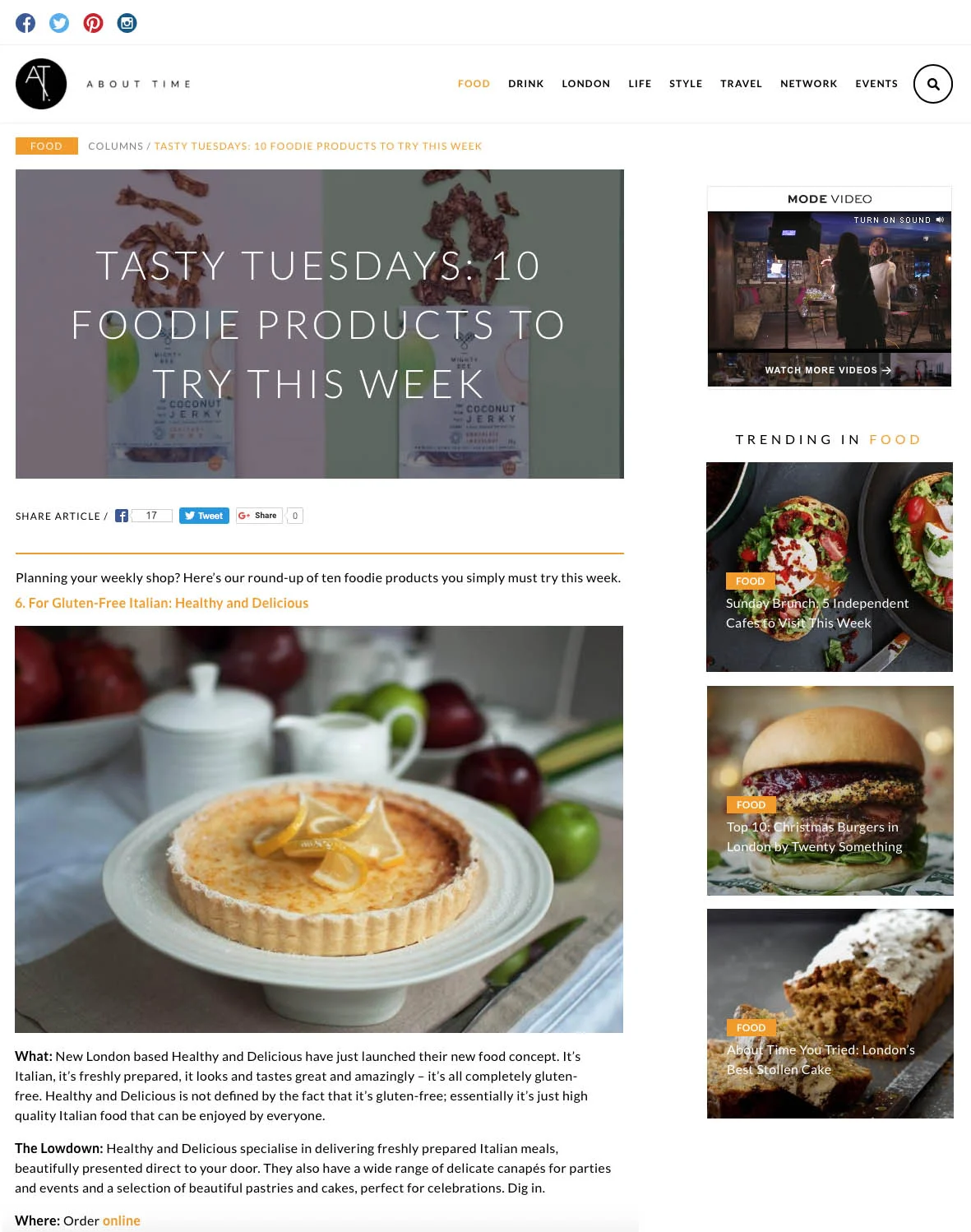Click Watch More Videos link
This screenshot has width=971, height=1232.
coord(828,370)
